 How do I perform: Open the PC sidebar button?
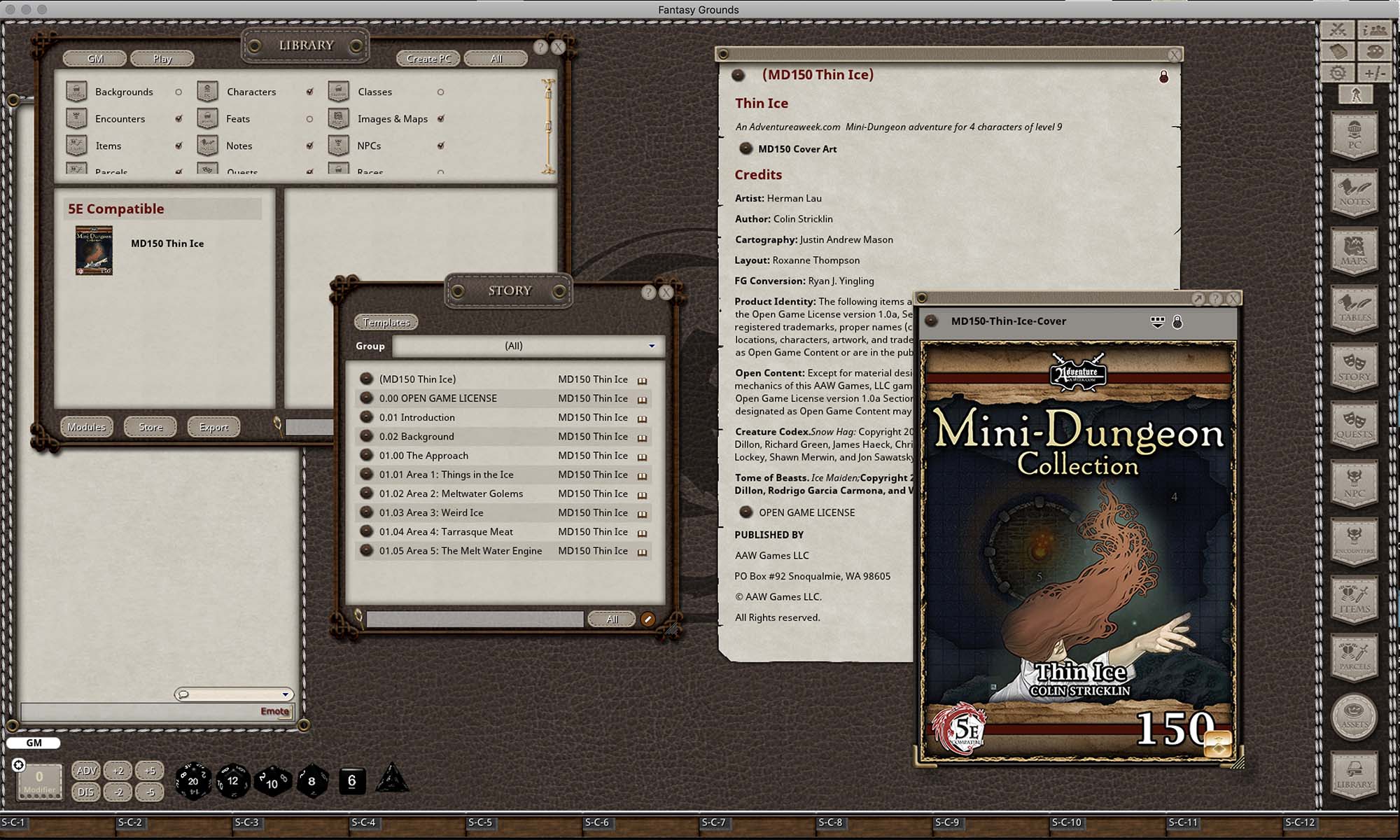pos(1354,136)
